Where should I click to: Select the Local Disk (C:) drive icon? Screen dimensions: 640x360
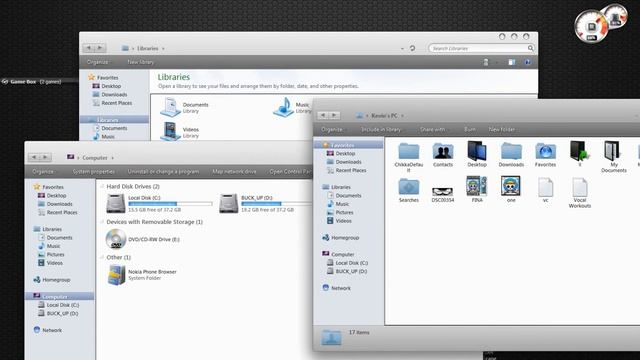(116, 203)
